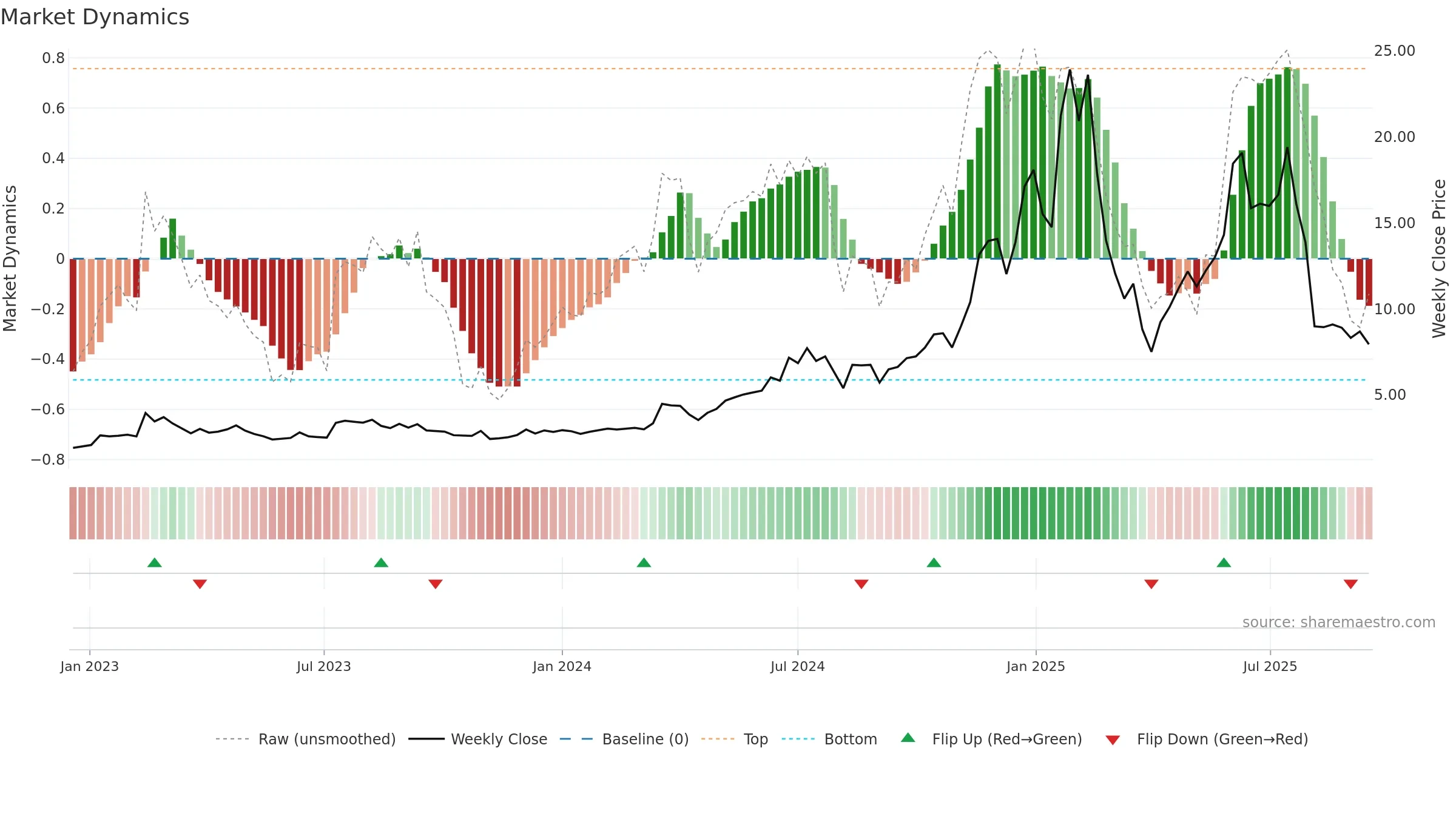1456x819 pixels.
Task: Click the 25.00 price axis label
Action: click(1395, 51)
